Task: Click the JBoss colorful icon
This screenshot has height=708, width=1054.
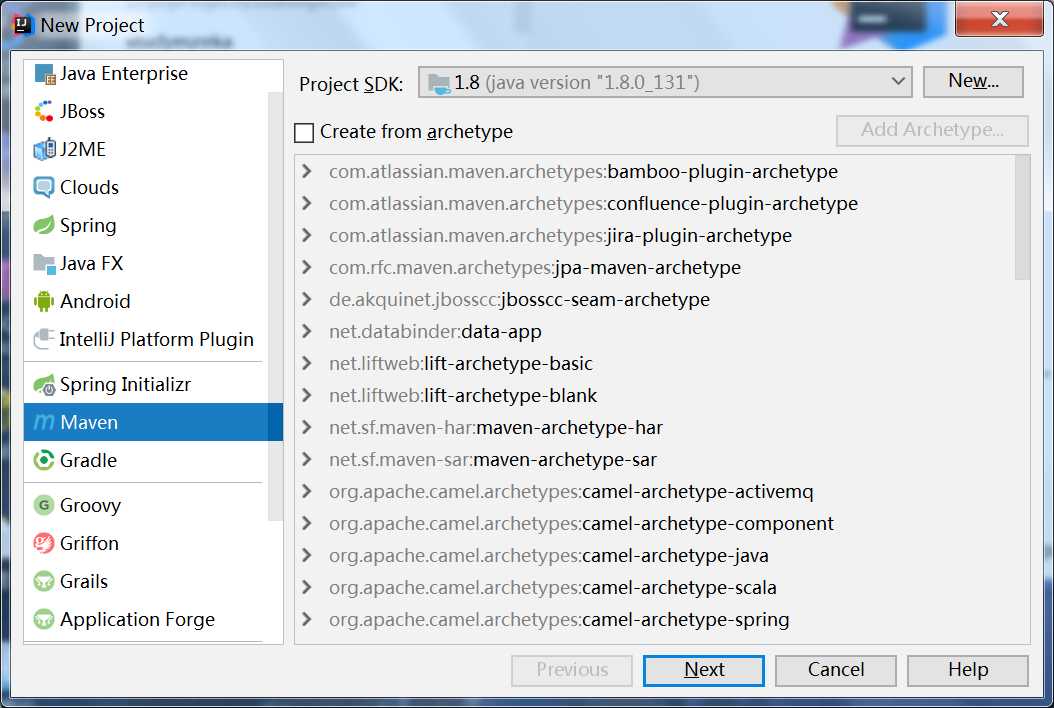Action: coord(44,112)
